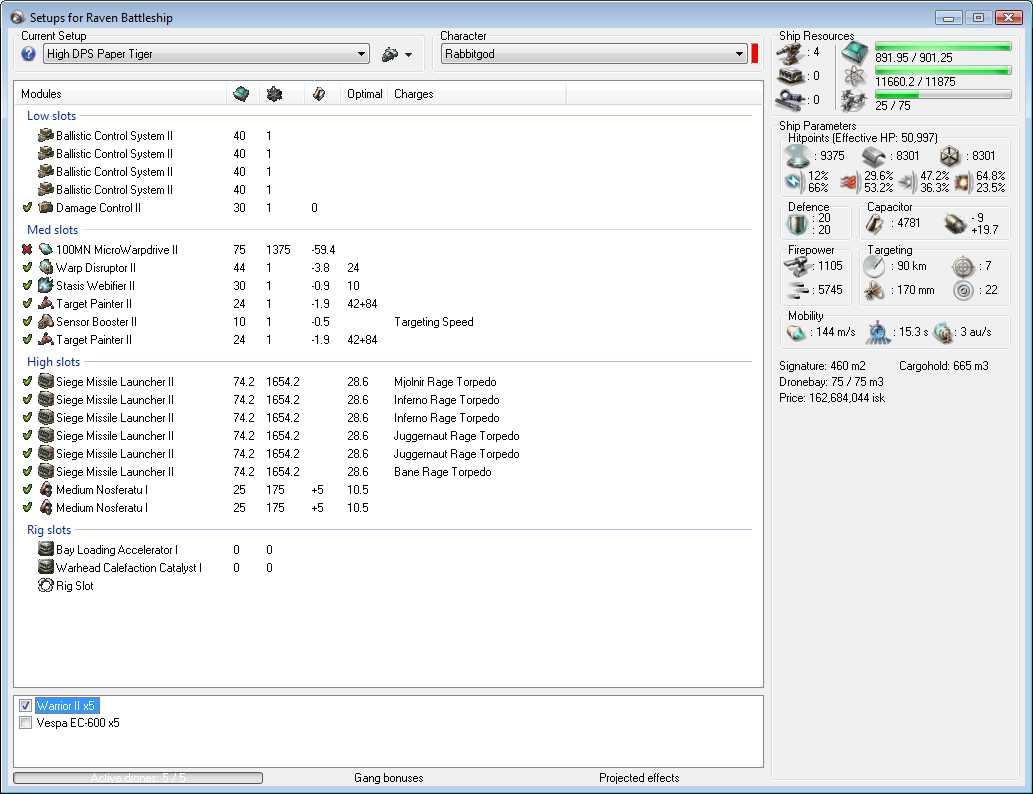
Task: Click the first Ballistic Control System II icon
Action: tap(45, 135)
